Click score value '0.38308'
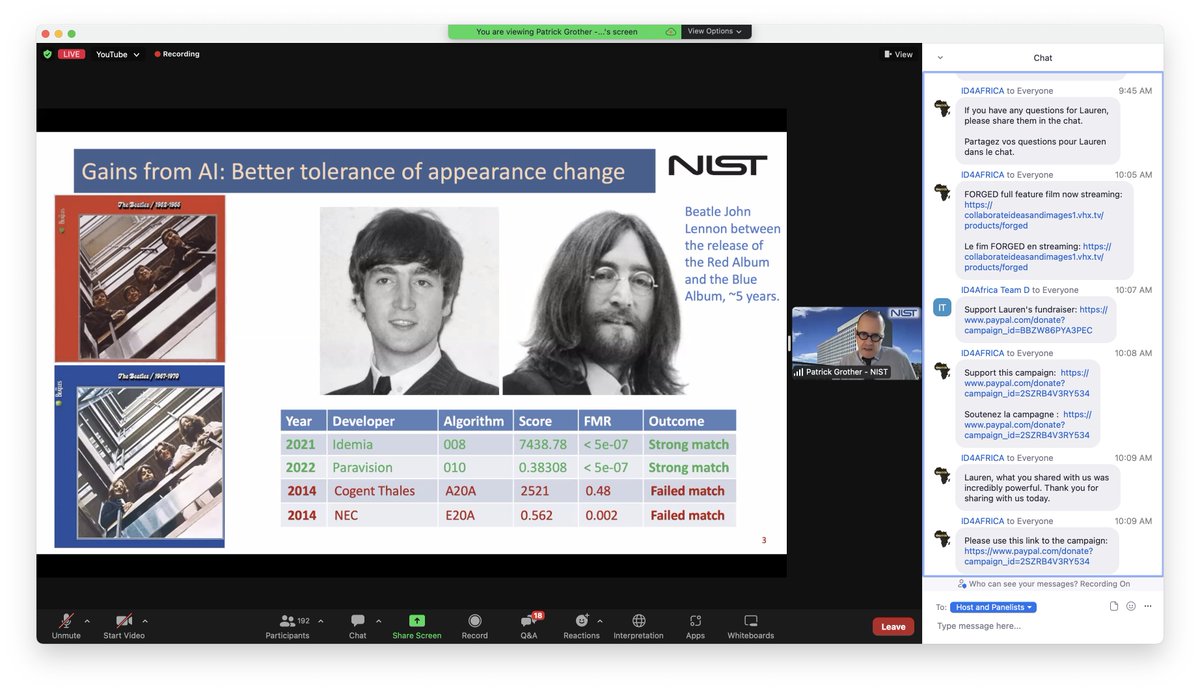The image size is (1200, 692). coord(543,467)
